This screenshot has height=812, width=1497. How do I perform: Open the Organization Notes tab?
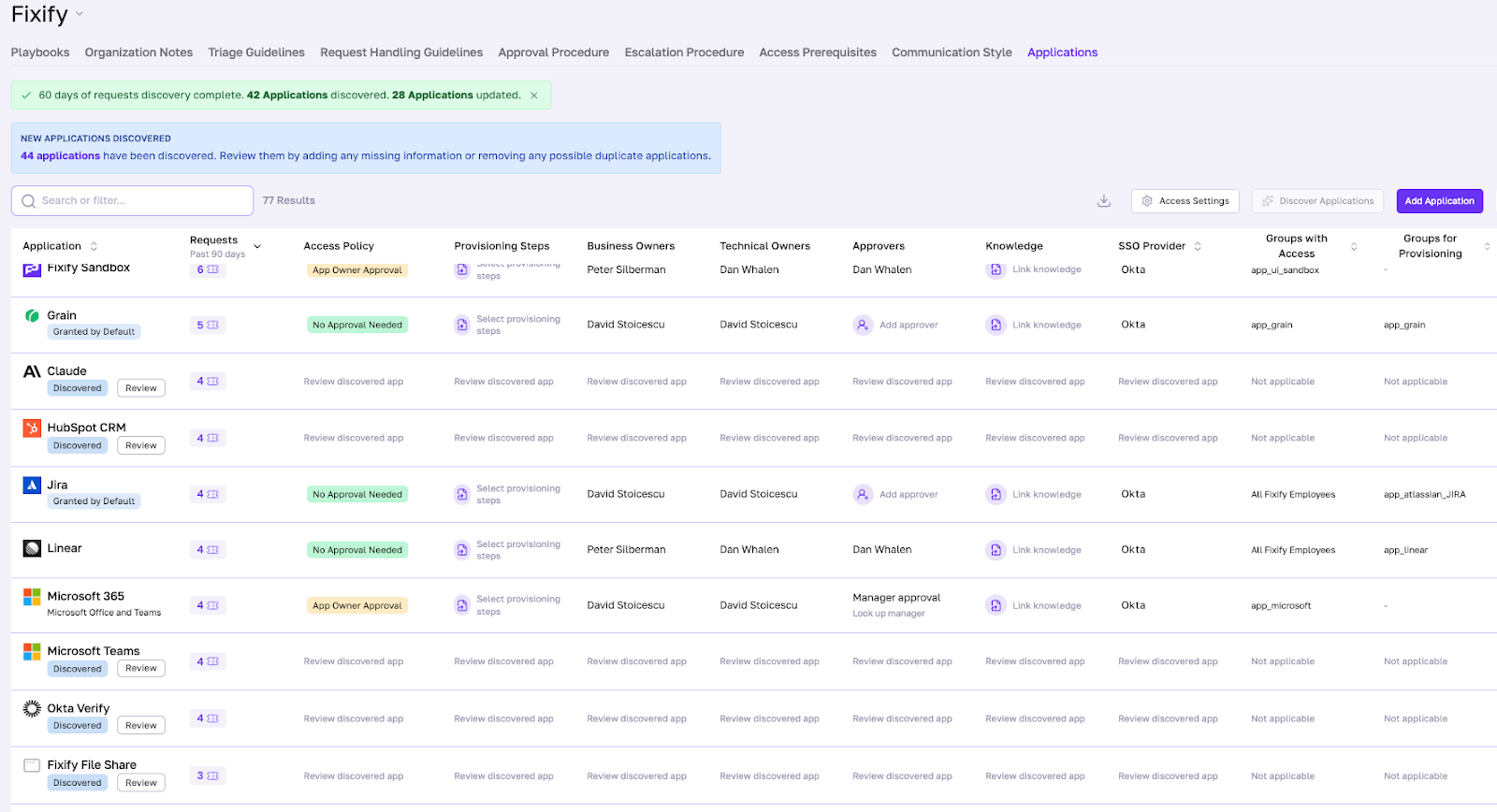138,52
